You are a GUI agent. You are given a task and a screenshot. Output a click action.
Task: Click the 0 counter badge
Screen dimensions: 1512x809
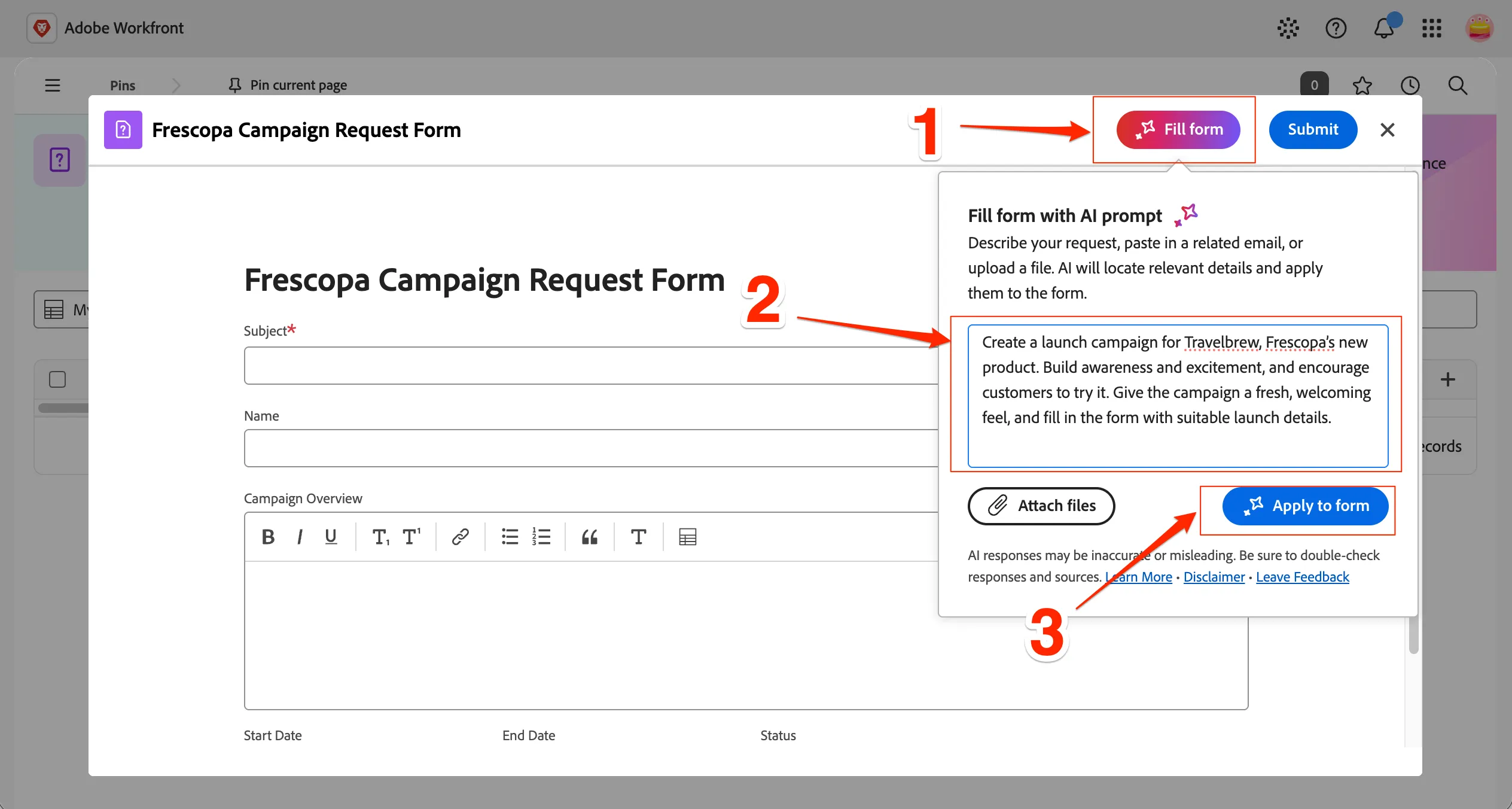click(1314, 84)
